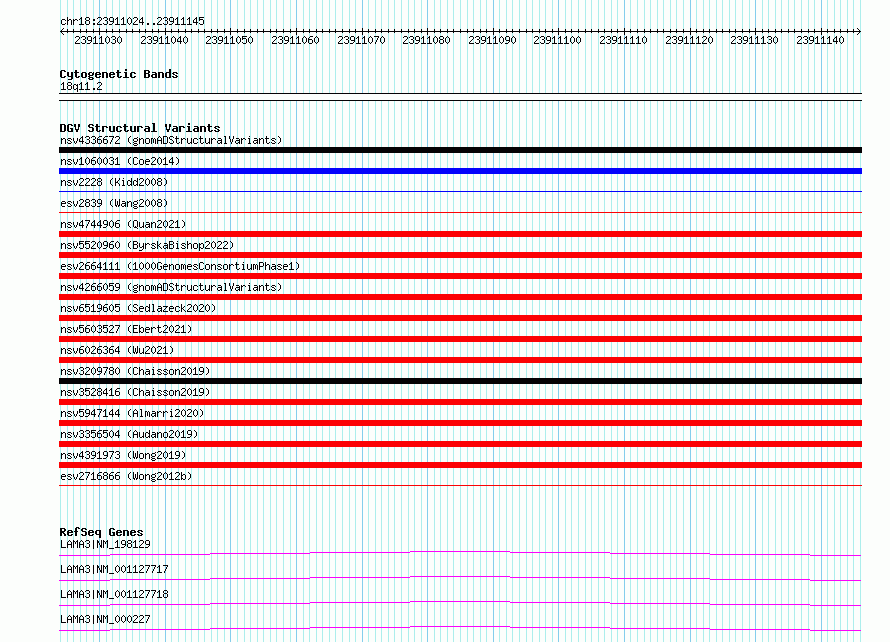Click the red bar under nsv3356504
This screenshot has width=890, height=642.
(460, 444)
